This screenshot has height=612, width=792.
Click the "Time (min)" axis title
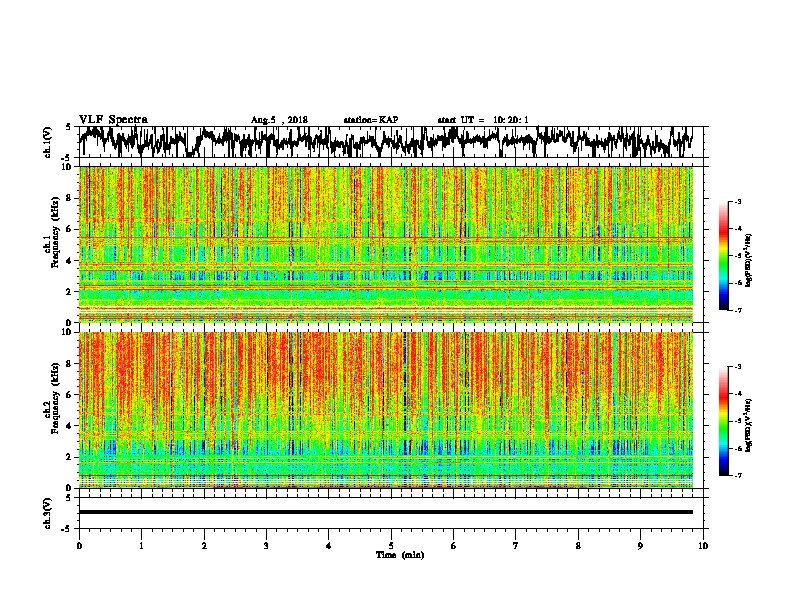coord(400,555)
